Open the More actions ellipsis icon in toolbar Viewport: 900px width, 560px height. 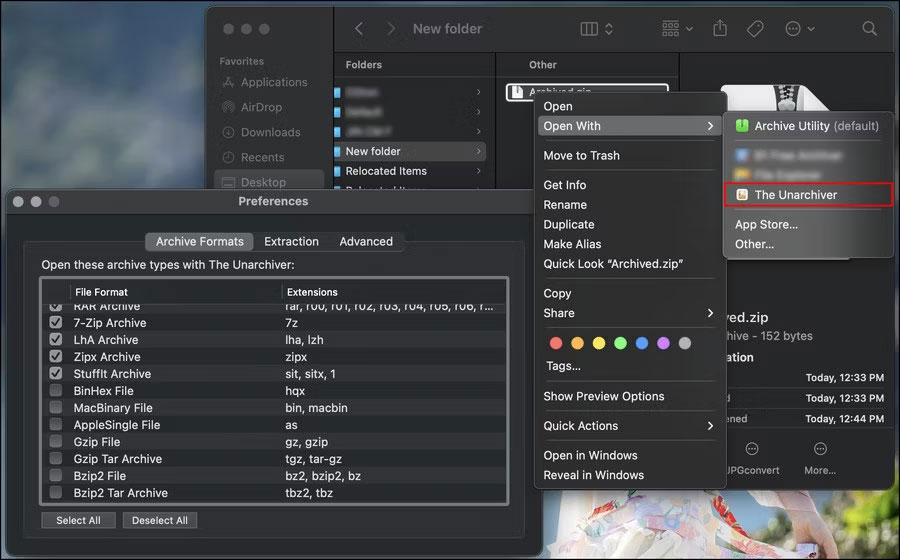pyautogui.click(x=793, y=29)
